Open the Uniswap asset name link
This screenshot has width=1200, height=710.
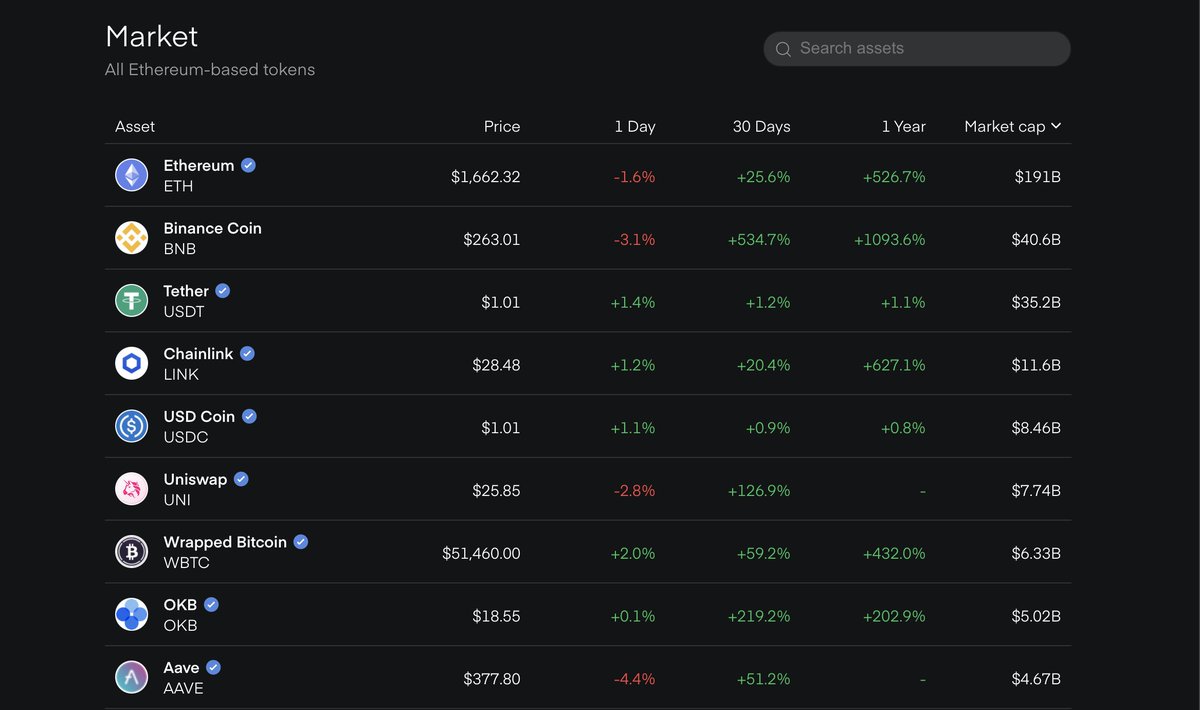tap(195, 479)
